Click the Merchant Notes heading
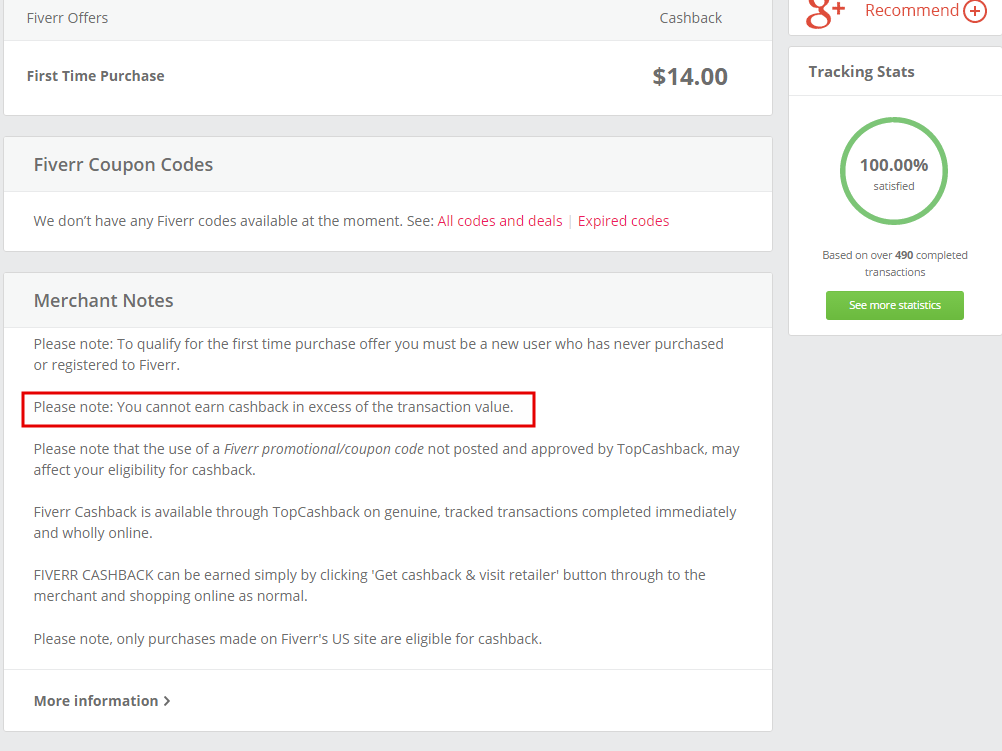The image size is (1002, 751). coord(104,301)
